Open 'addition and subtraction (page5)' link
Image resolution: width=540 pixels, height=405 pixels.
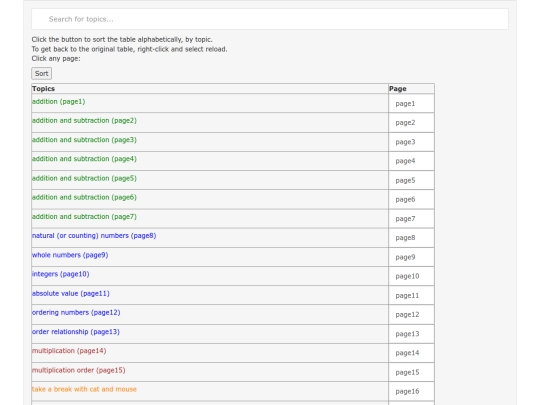84,178
